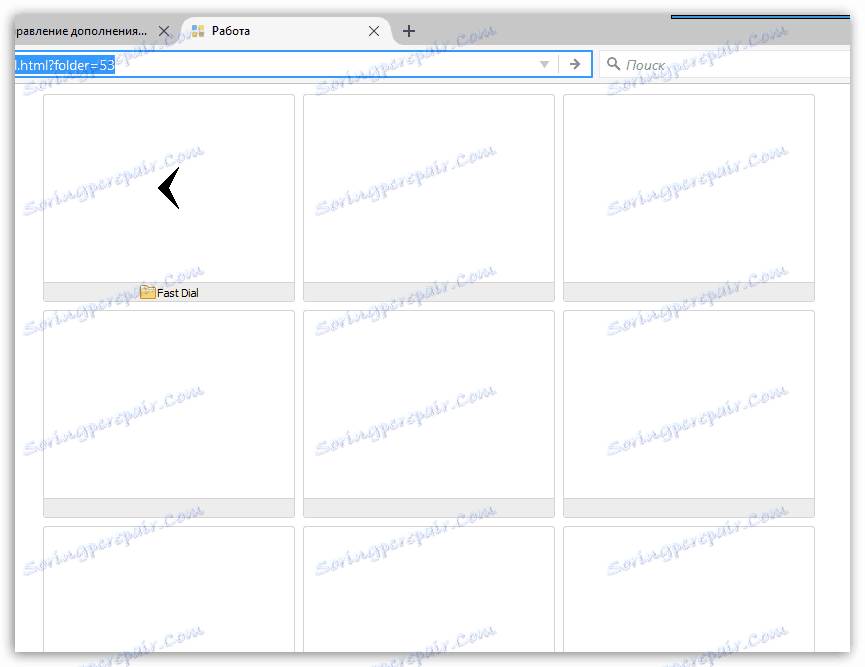Click the Go arrow in address bar
865x667 pixels.
click(x=575, y=65)
